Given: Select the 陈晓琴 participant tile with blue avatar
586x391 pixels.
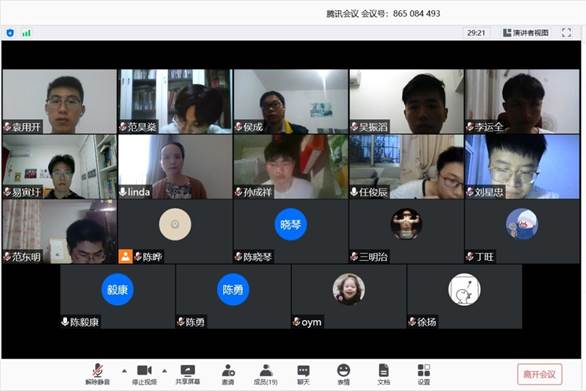Looking at the screenshot, I should [x=290, y=232].
